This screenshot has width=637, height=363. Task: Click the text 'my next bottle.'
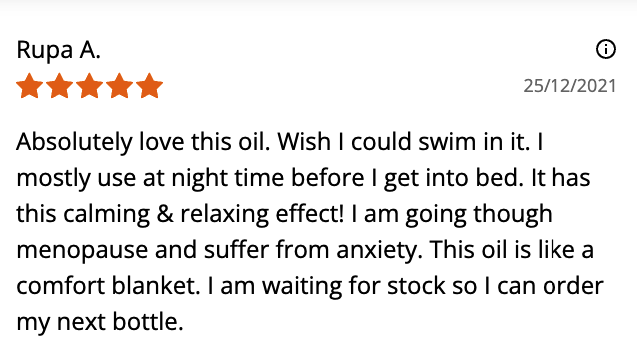point(100,322)
